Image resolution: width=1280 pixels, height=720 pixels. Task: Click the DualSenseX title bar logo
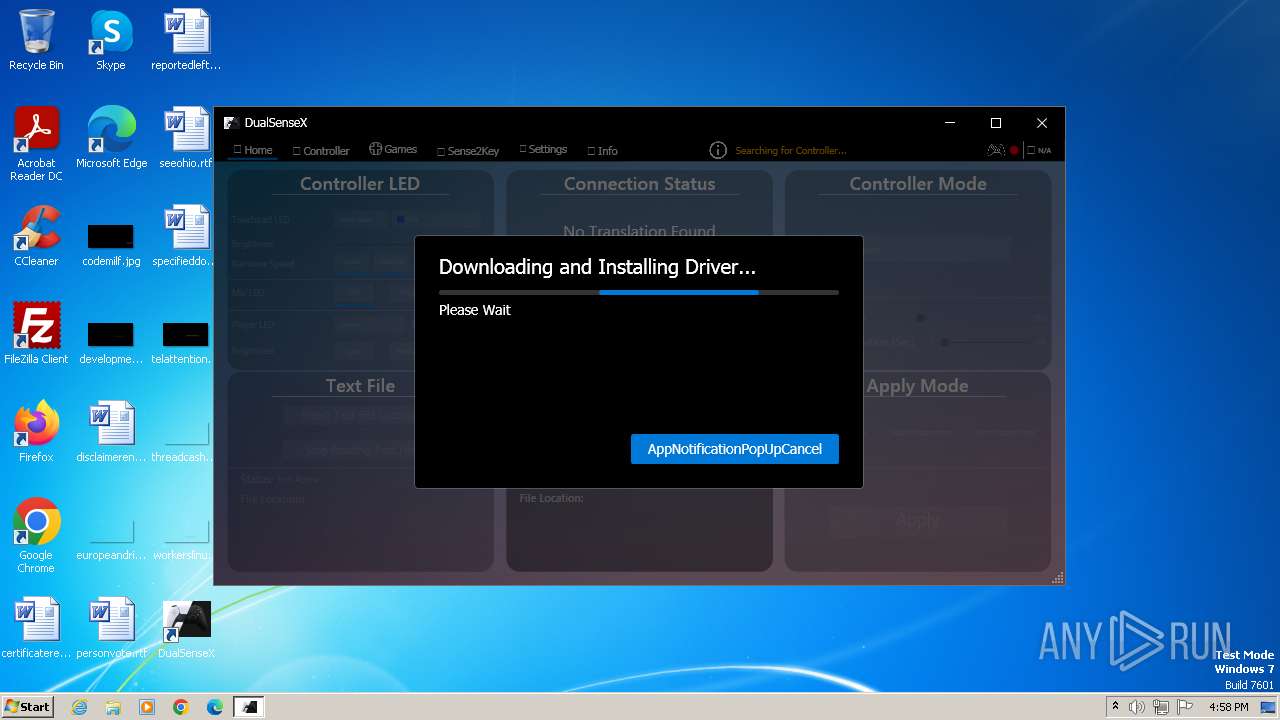point(230,123)
